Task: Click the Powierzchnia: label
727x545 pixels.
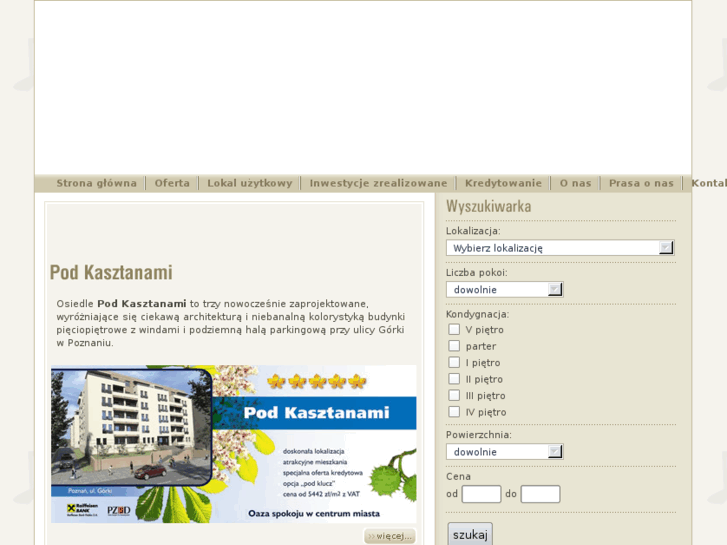Action: 479,435
